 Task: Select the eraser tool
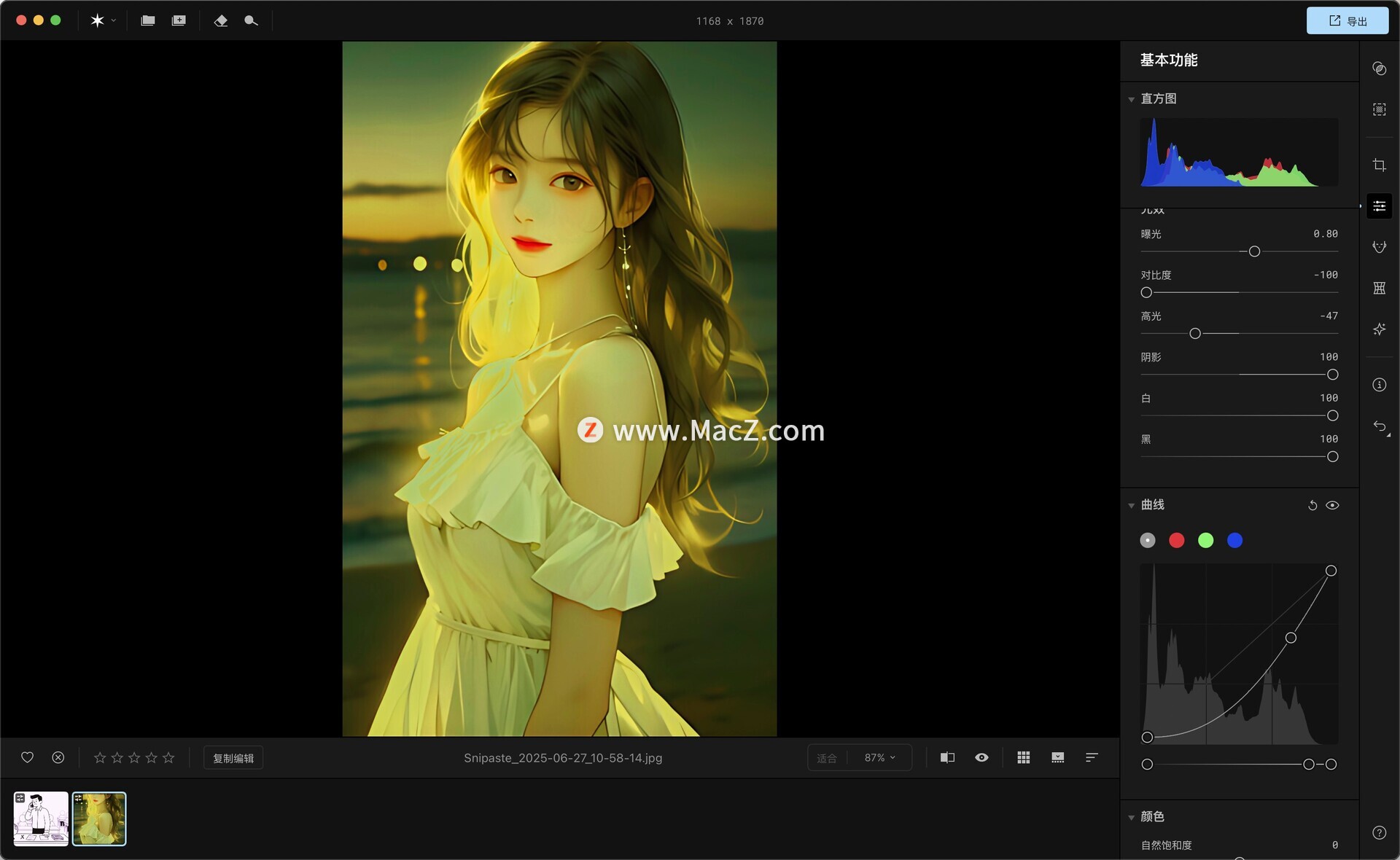click(x=221, y=20)
